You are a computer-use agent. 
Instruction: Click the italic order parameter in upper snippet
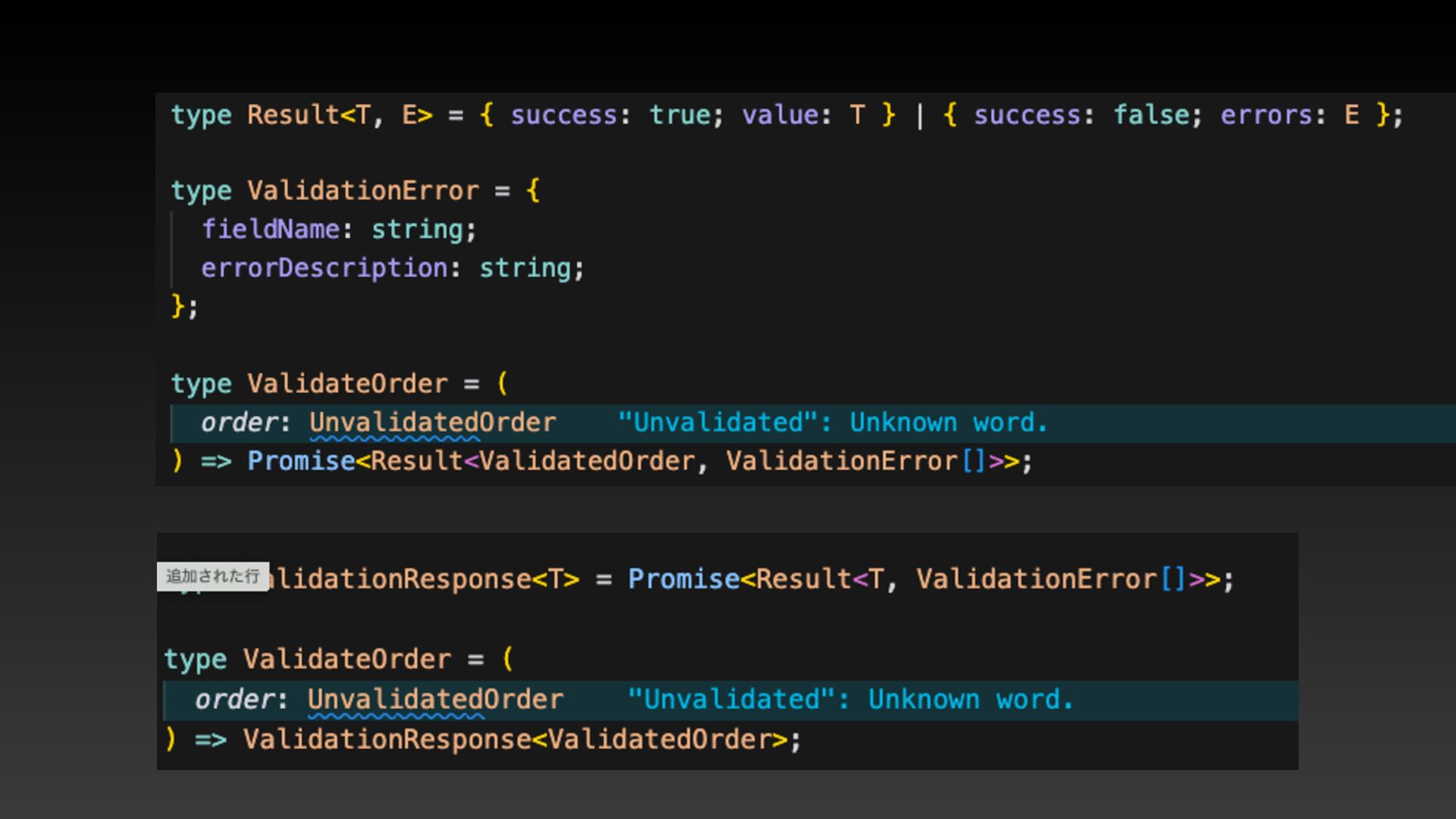[238, 423]
